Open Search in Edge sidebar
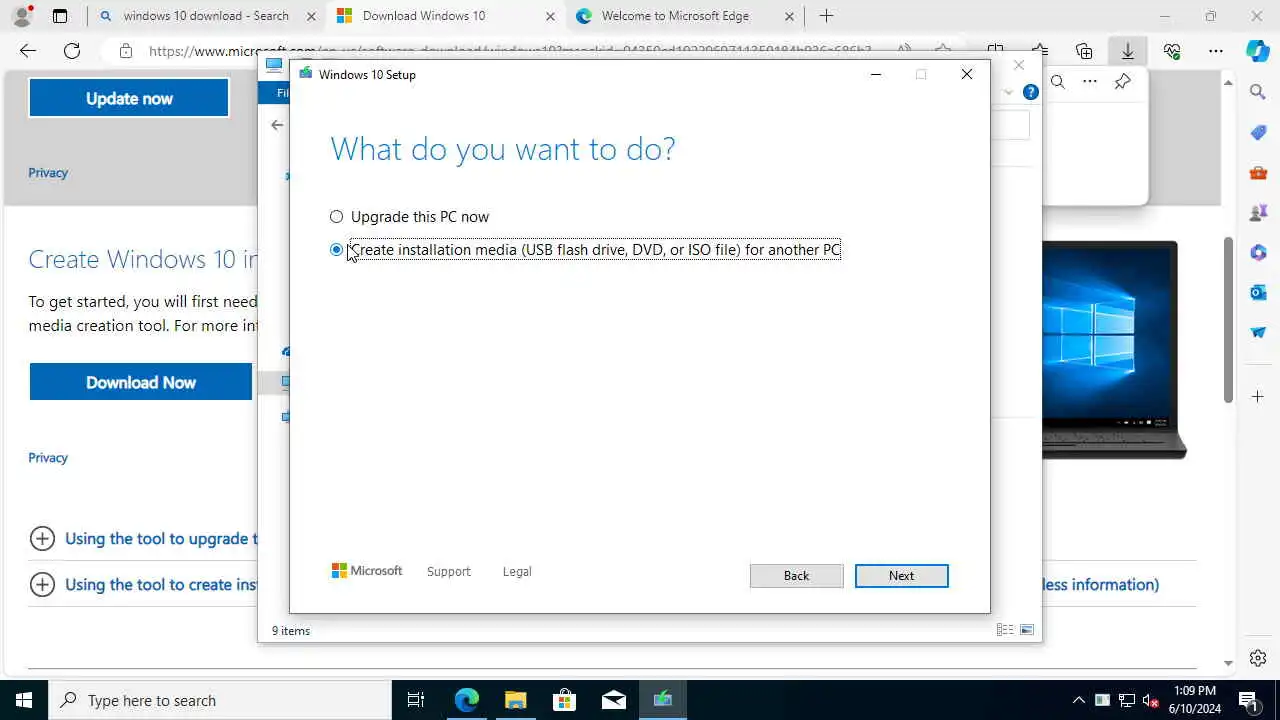 [1258, 93]
